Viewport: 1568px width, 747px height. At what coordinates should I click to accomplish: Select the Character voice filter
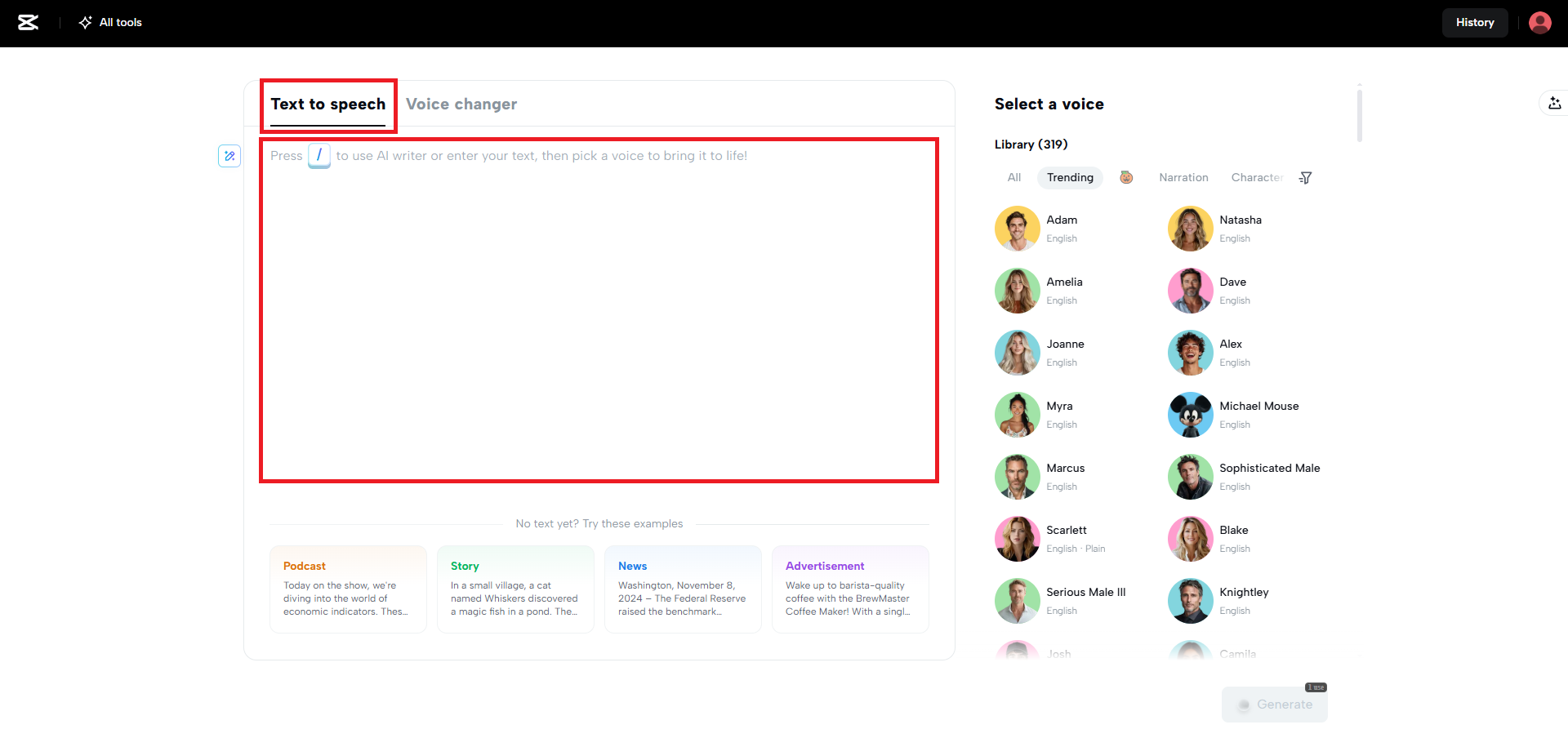1257,178
